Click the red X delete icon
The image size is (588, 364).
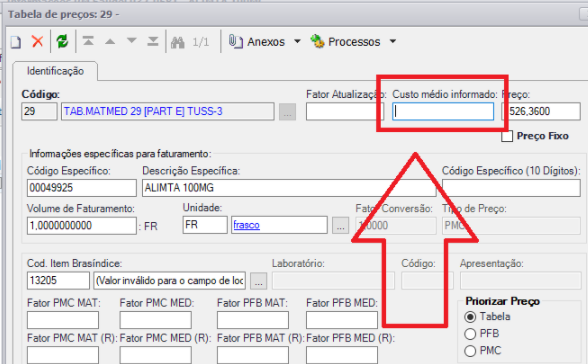[38, 41]
